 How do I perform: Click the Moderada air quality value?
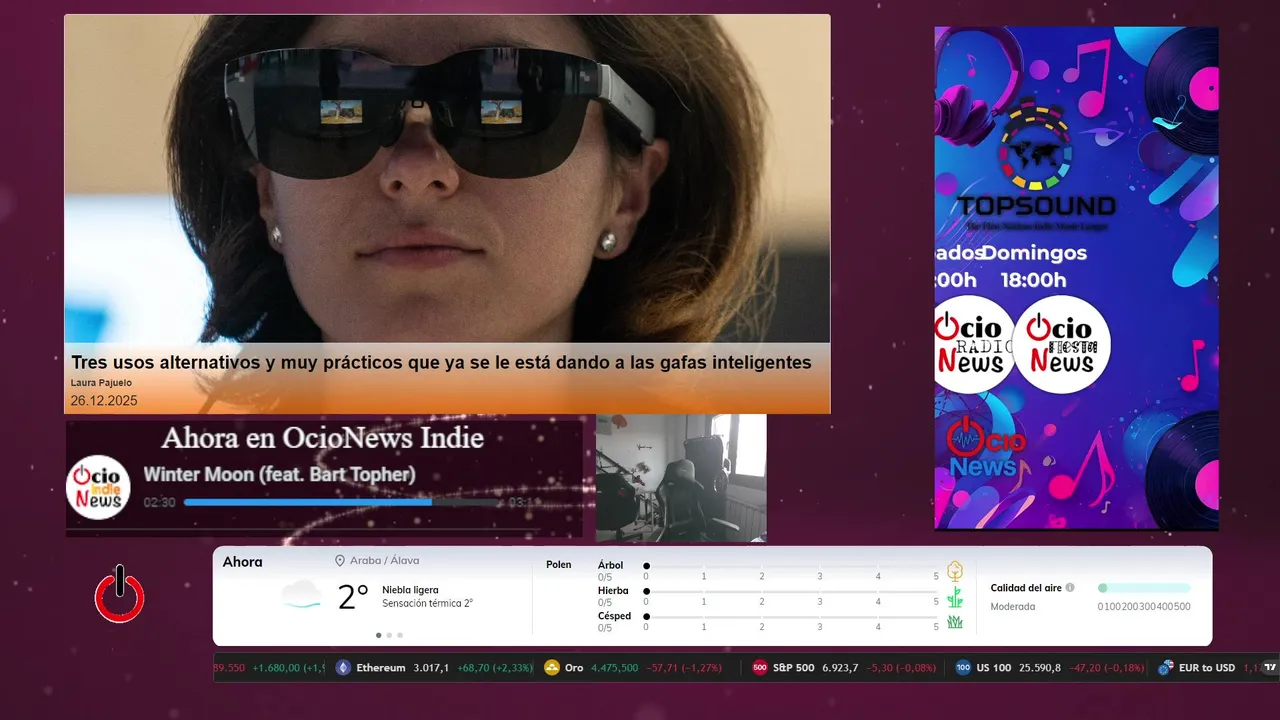point(1013,607)
